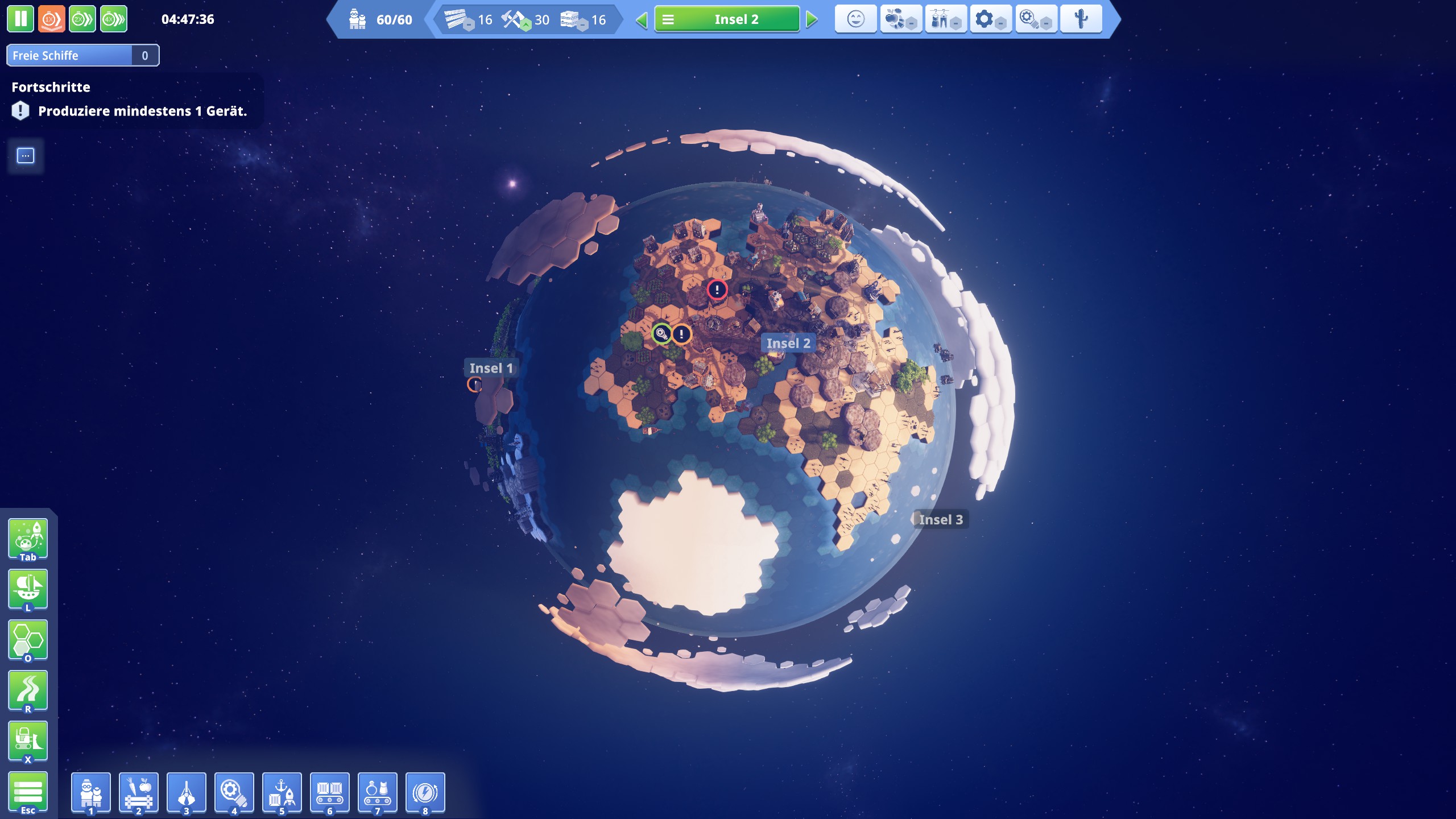Open research lightbulb build category 4
The height and width of the screenshot is (819, 1456).
234,793
